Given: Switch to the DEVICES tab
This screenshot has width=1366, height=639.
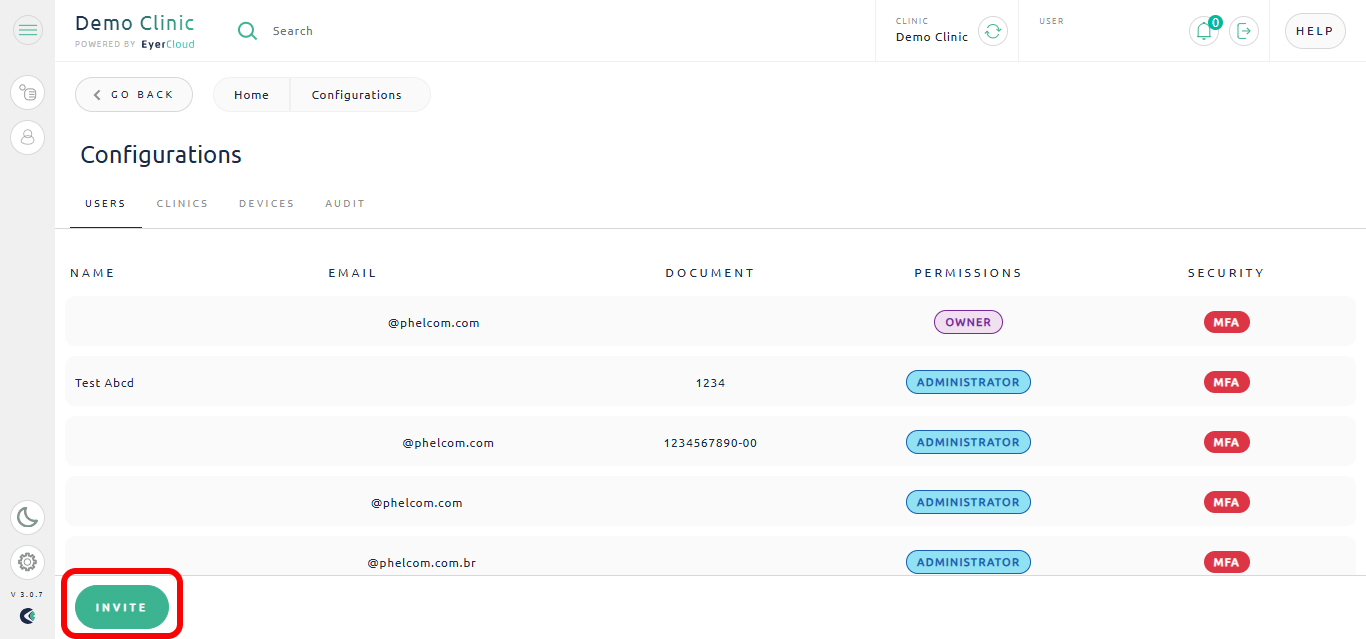Looking at the screenshot, I should click(266, 204).
